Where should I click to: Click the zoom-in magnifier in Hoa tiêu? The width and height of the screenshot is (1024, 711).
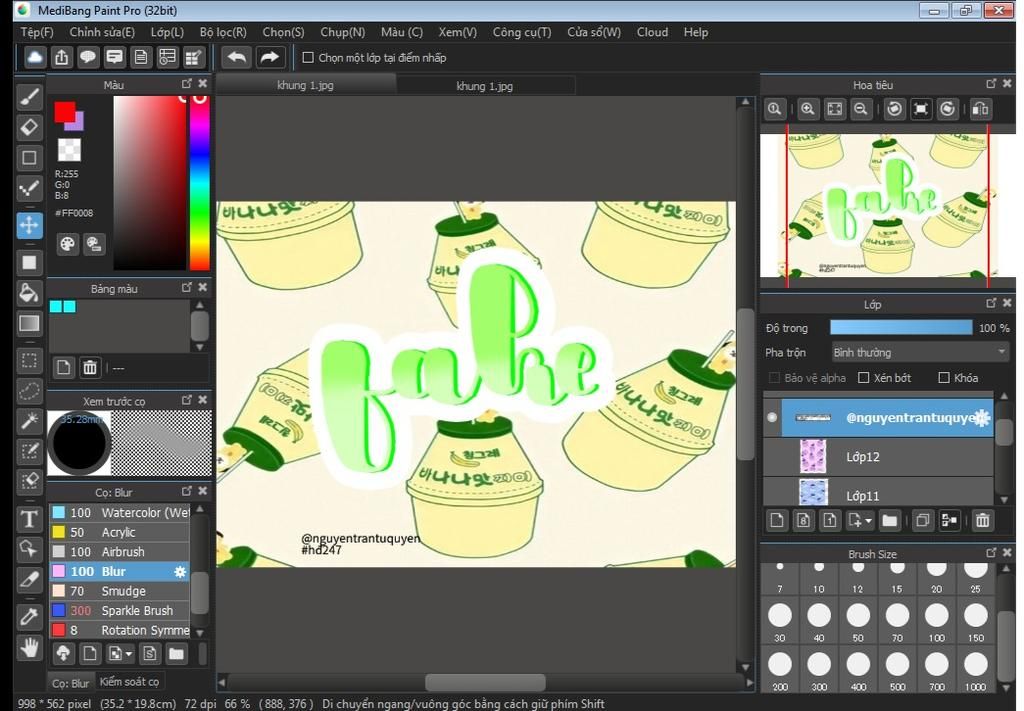(808, 109)
